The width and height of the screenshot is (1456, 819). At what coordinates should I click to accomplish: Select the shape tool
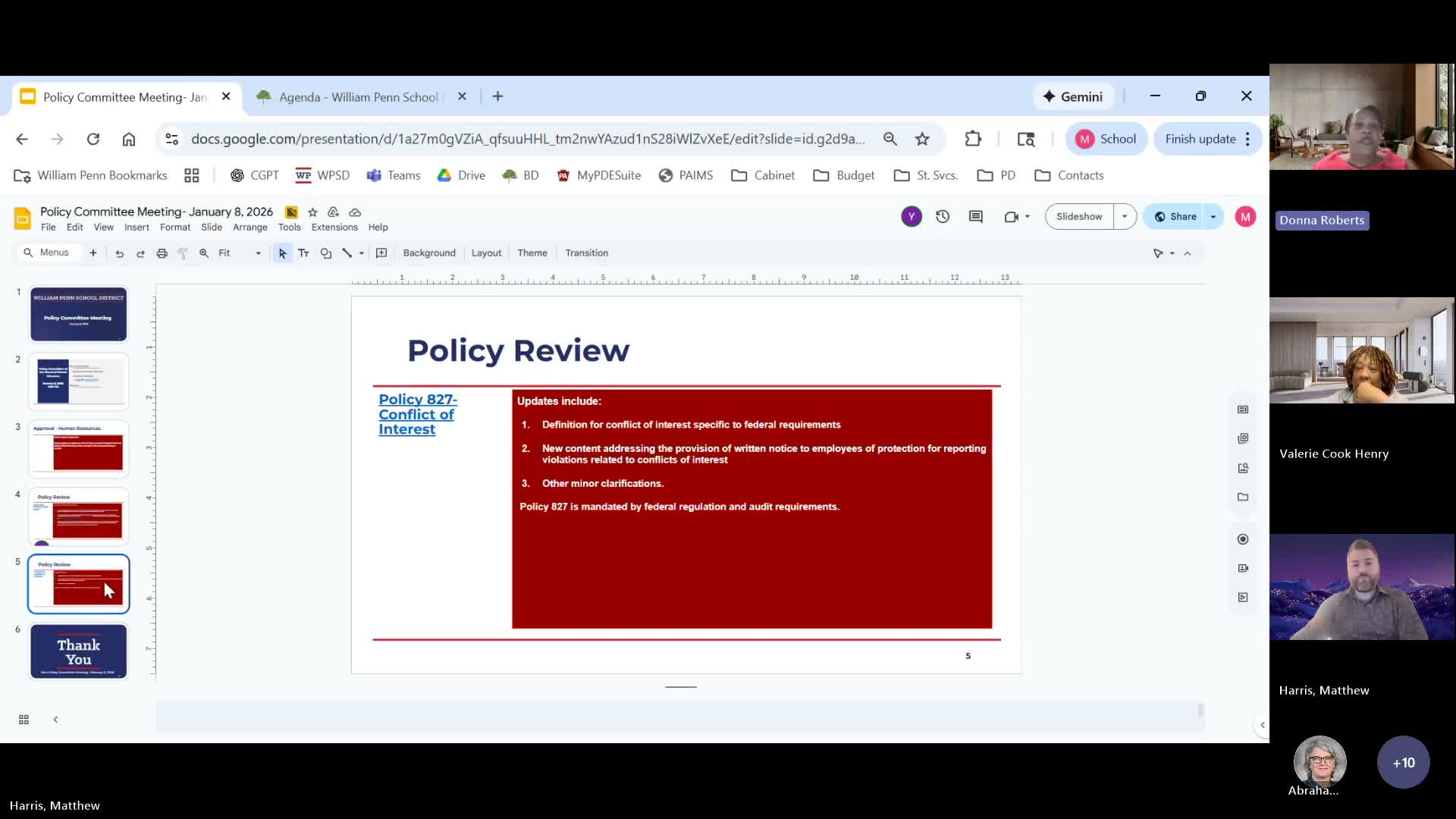326,253
